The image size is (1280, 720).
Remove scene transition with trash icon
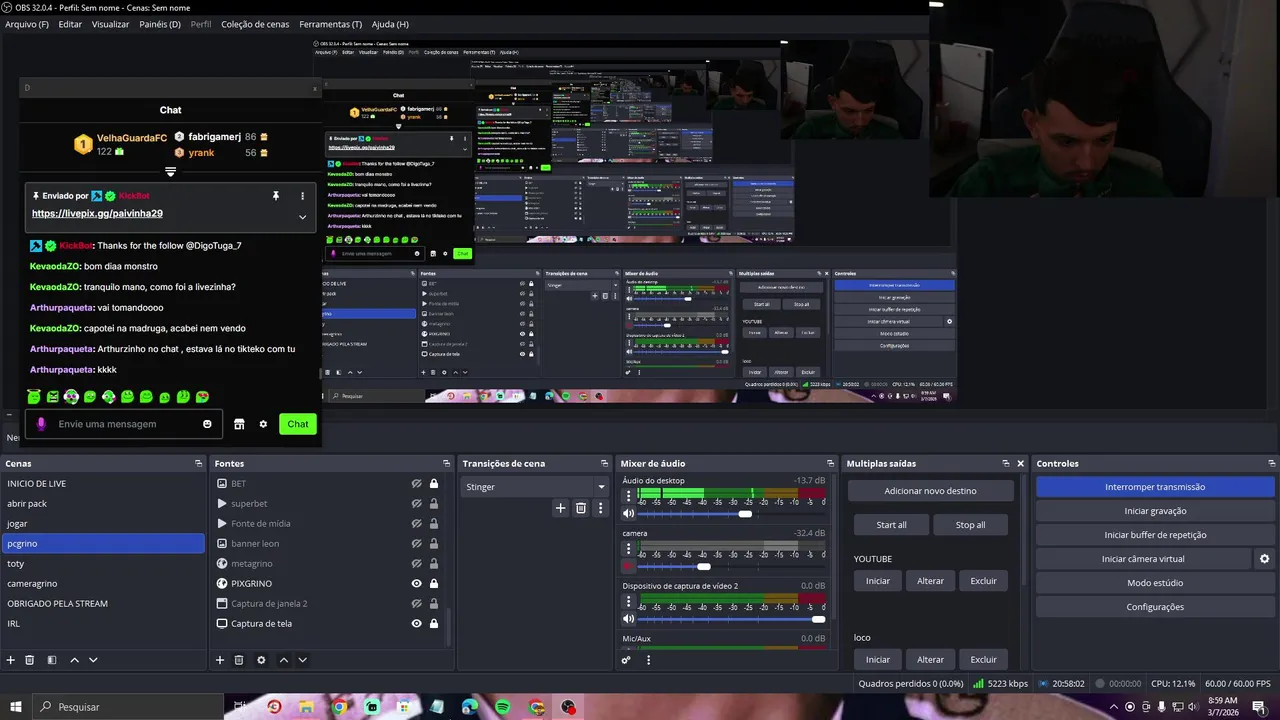(581, 508)
